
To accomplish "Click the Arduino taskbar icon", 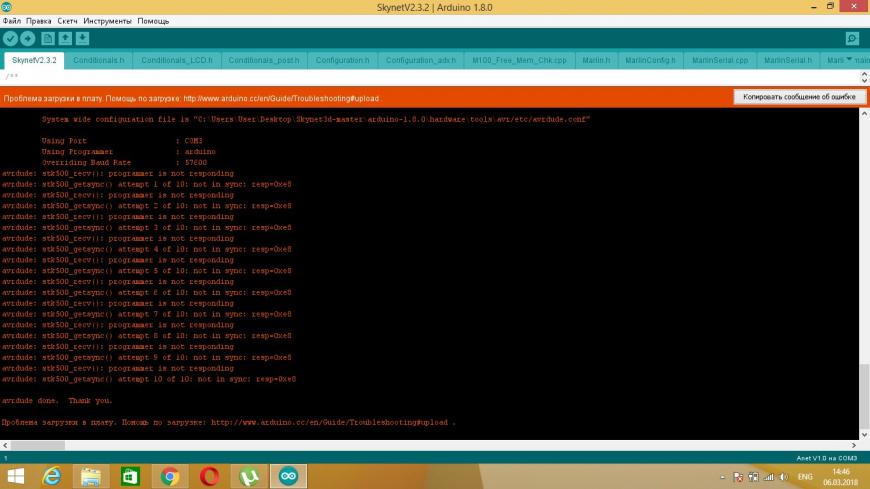I will pyautogui.click(x=288, y=476).
